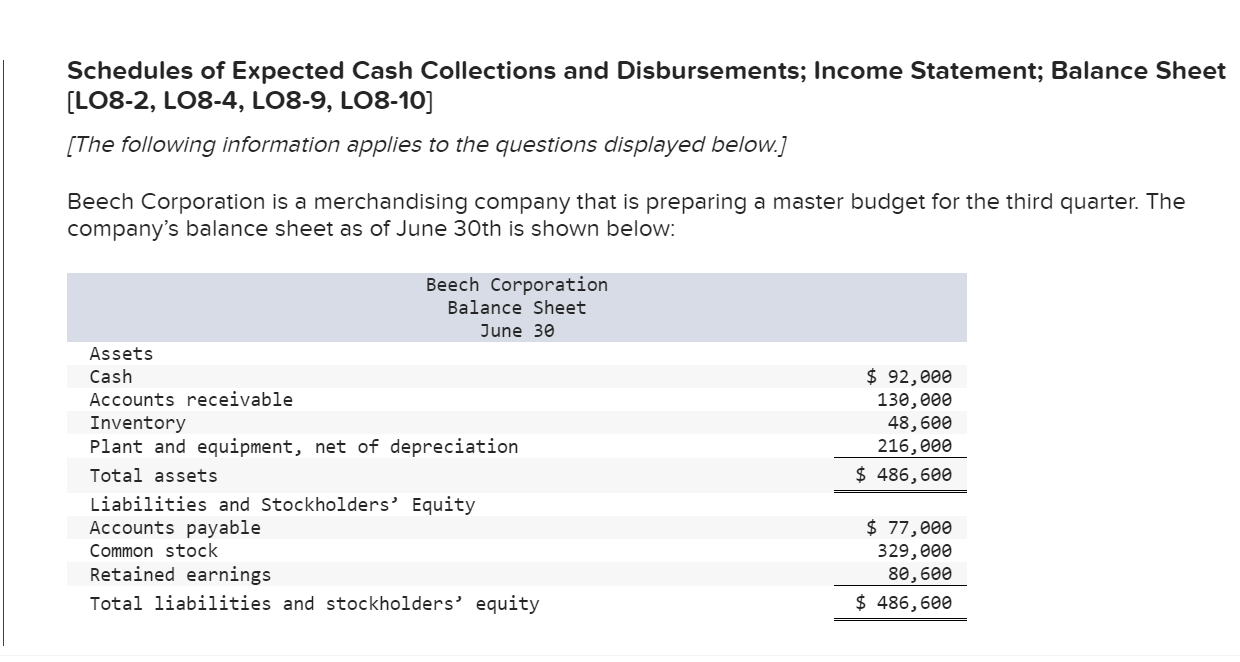The image size is (1240, 662).
Task: Click the Beech Corporation table header
Action: pos(516,284)
